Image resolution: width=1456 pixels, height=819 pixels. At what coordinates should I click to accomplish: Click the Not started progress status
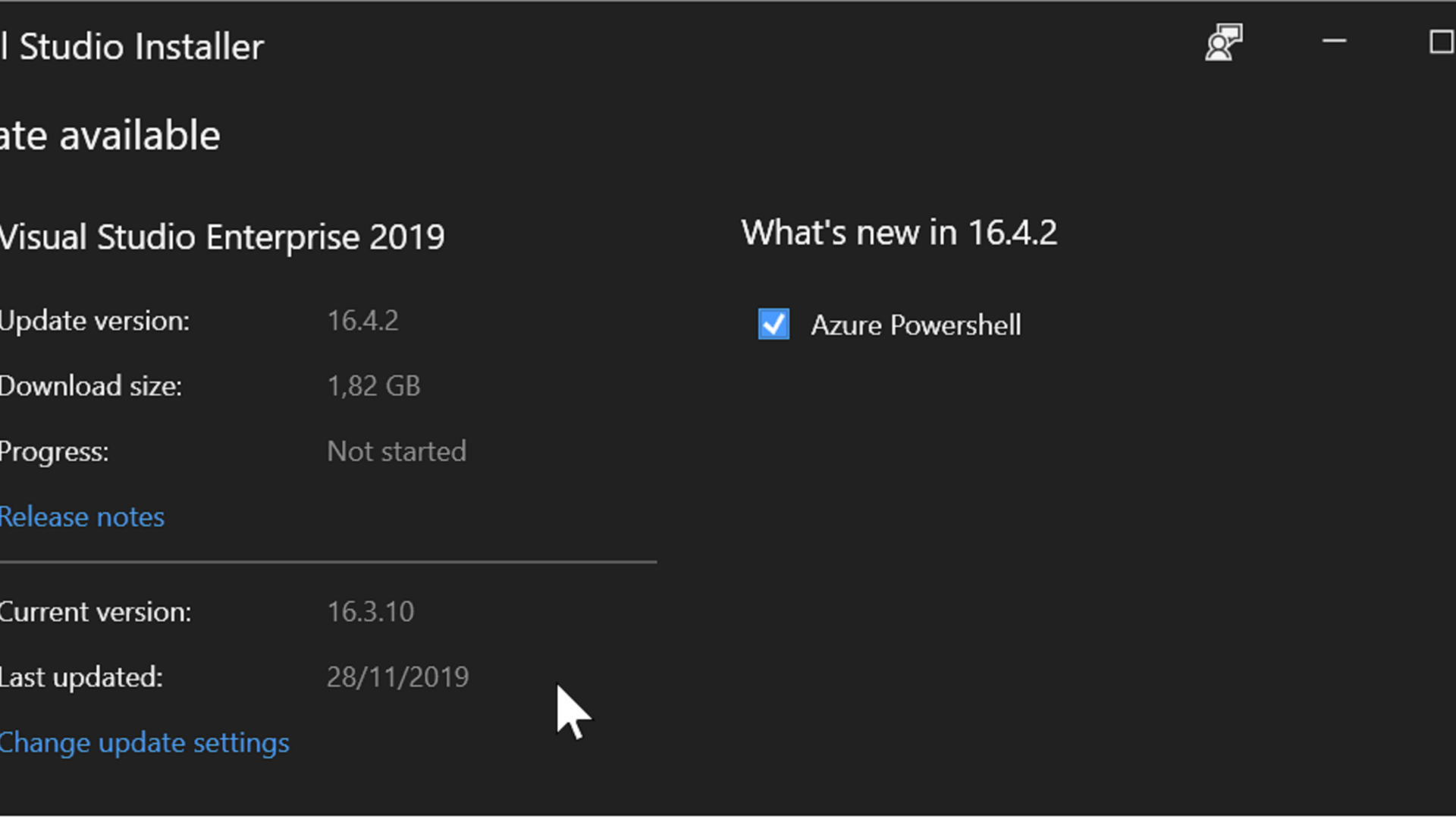coord(397,452)
